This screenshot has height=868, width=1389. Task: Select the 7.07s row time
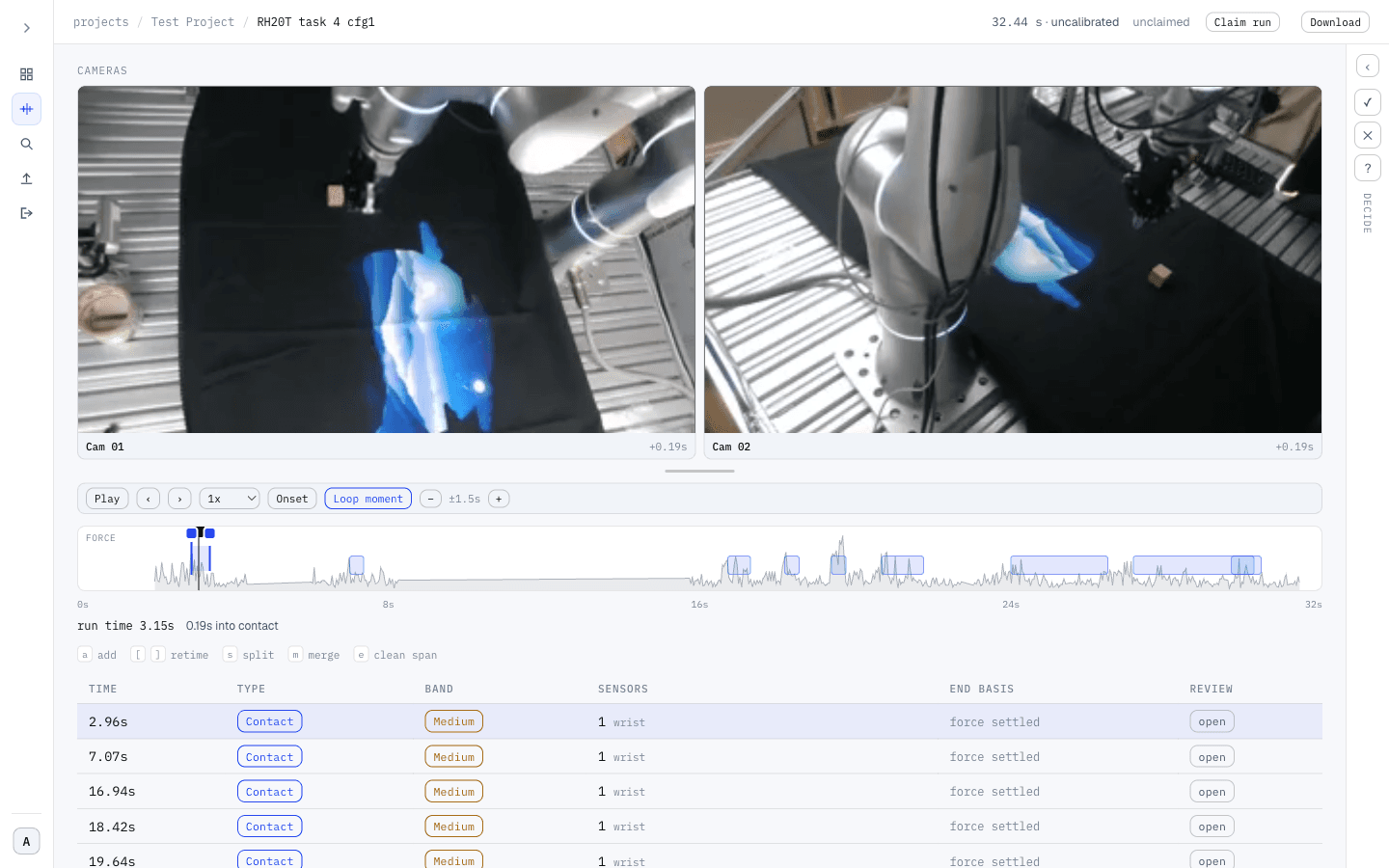pyautogui.click(x=108, y=756)
